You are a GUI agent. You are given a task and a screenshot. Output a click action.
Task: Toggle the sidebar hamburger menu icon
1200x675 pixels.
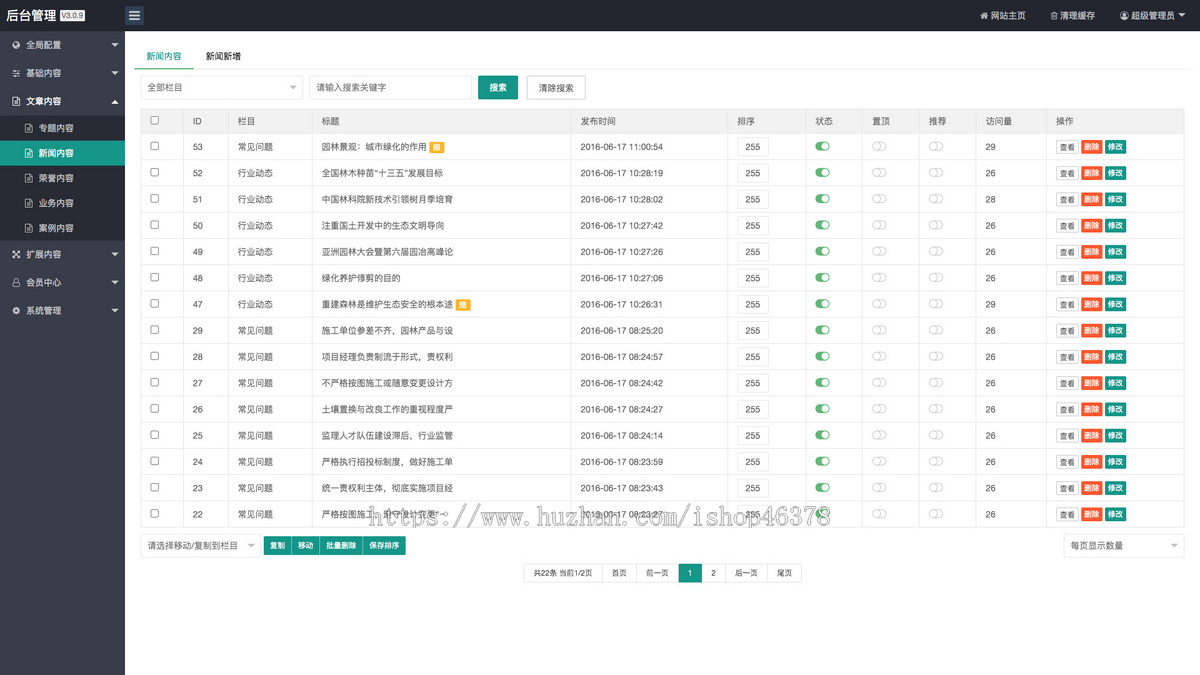(x=135, y=15)
